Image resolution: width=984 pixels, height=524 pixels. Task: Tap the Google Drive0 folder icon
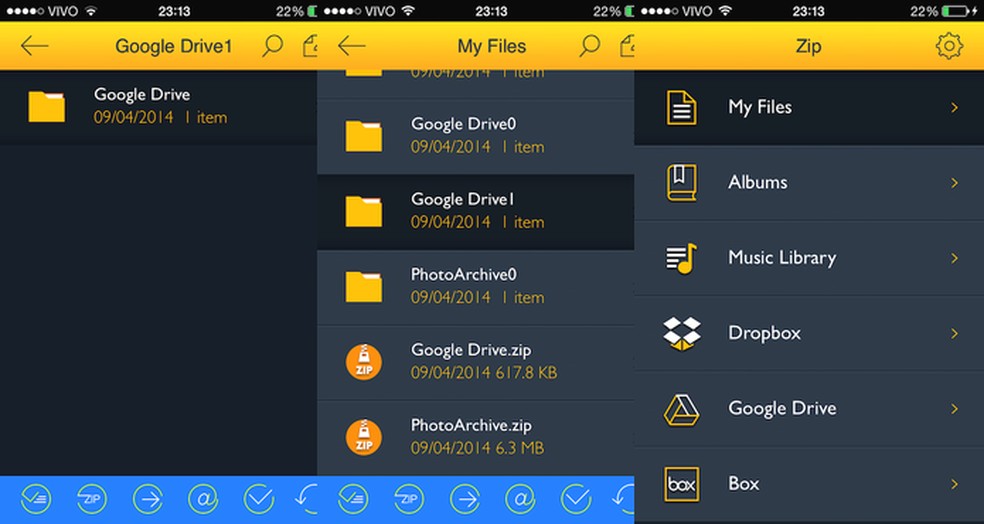click(x=363, y=136)
